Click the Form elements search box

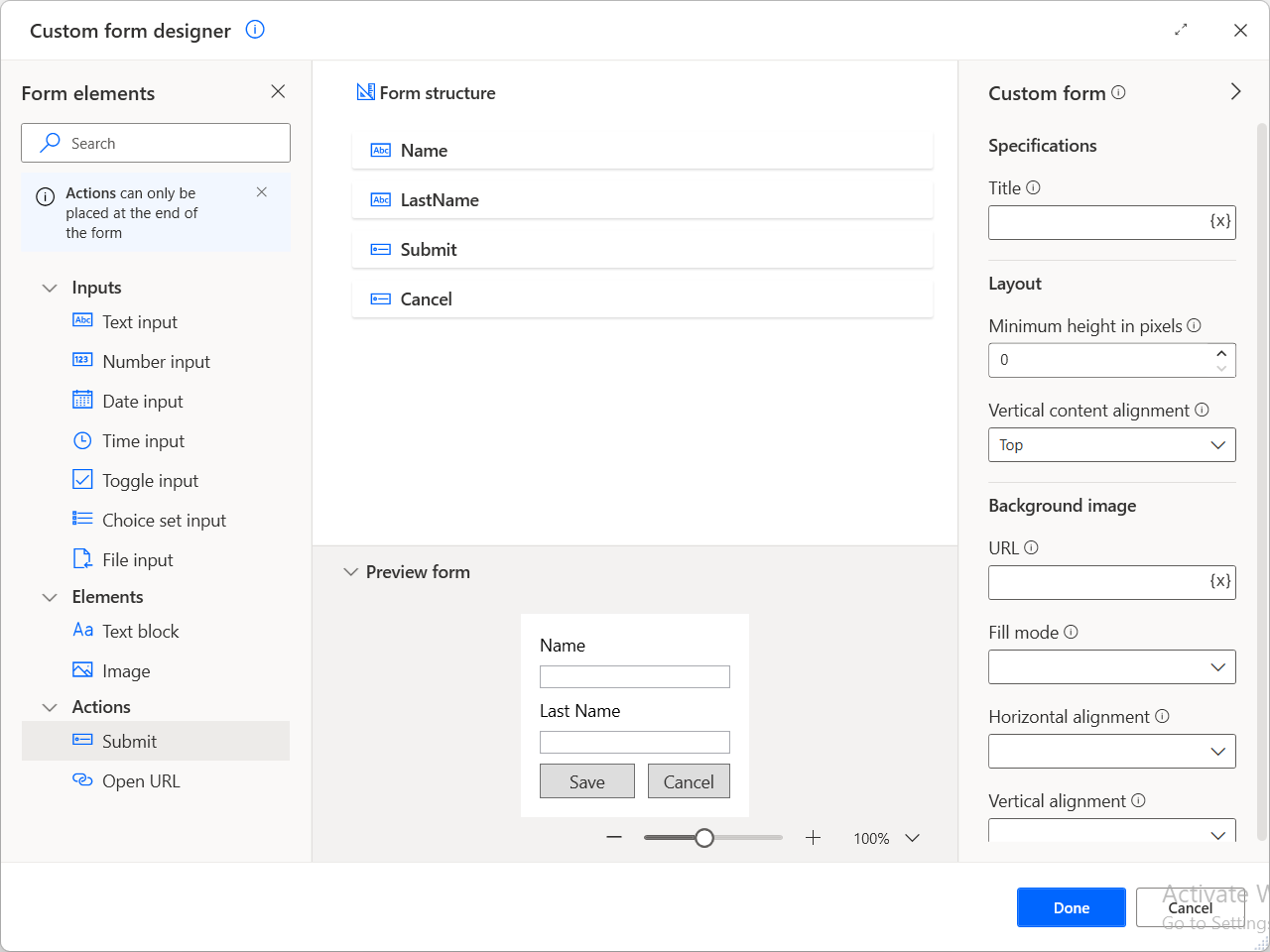[155, 143]
